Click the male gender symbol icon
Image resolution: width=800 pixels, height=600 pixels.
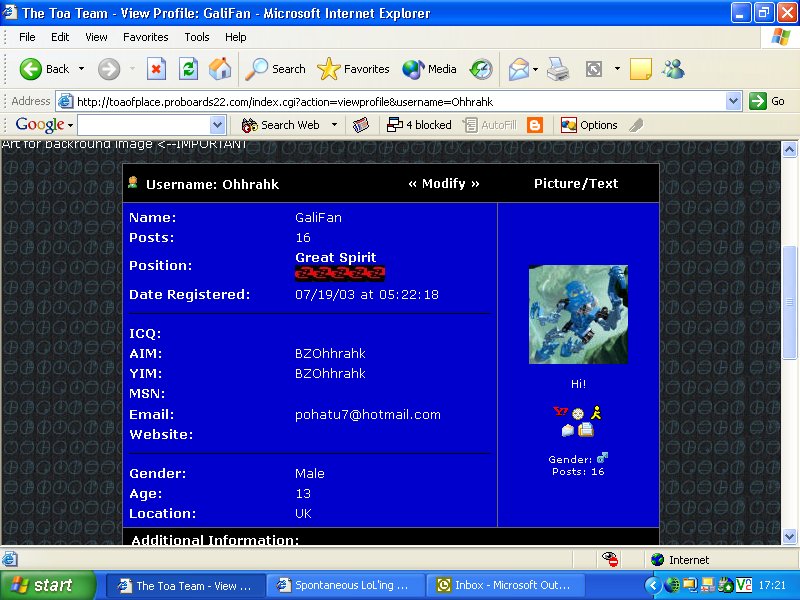click(602, 458)
